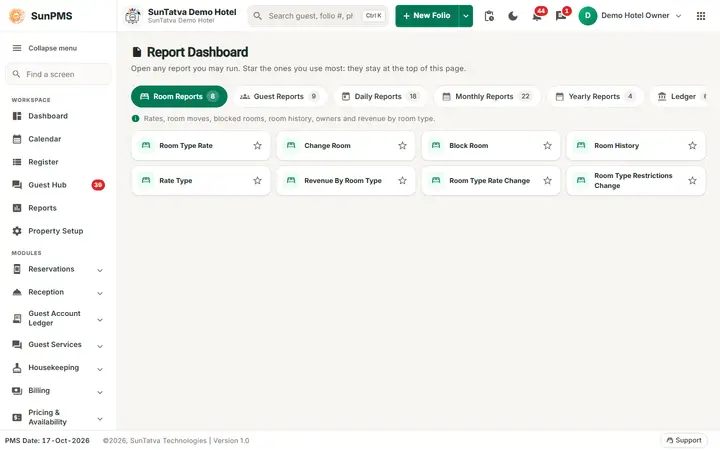Viewport: 720px width, 450px height.
Task: Switch to the Ledger tab
Action: coord(679,96)
